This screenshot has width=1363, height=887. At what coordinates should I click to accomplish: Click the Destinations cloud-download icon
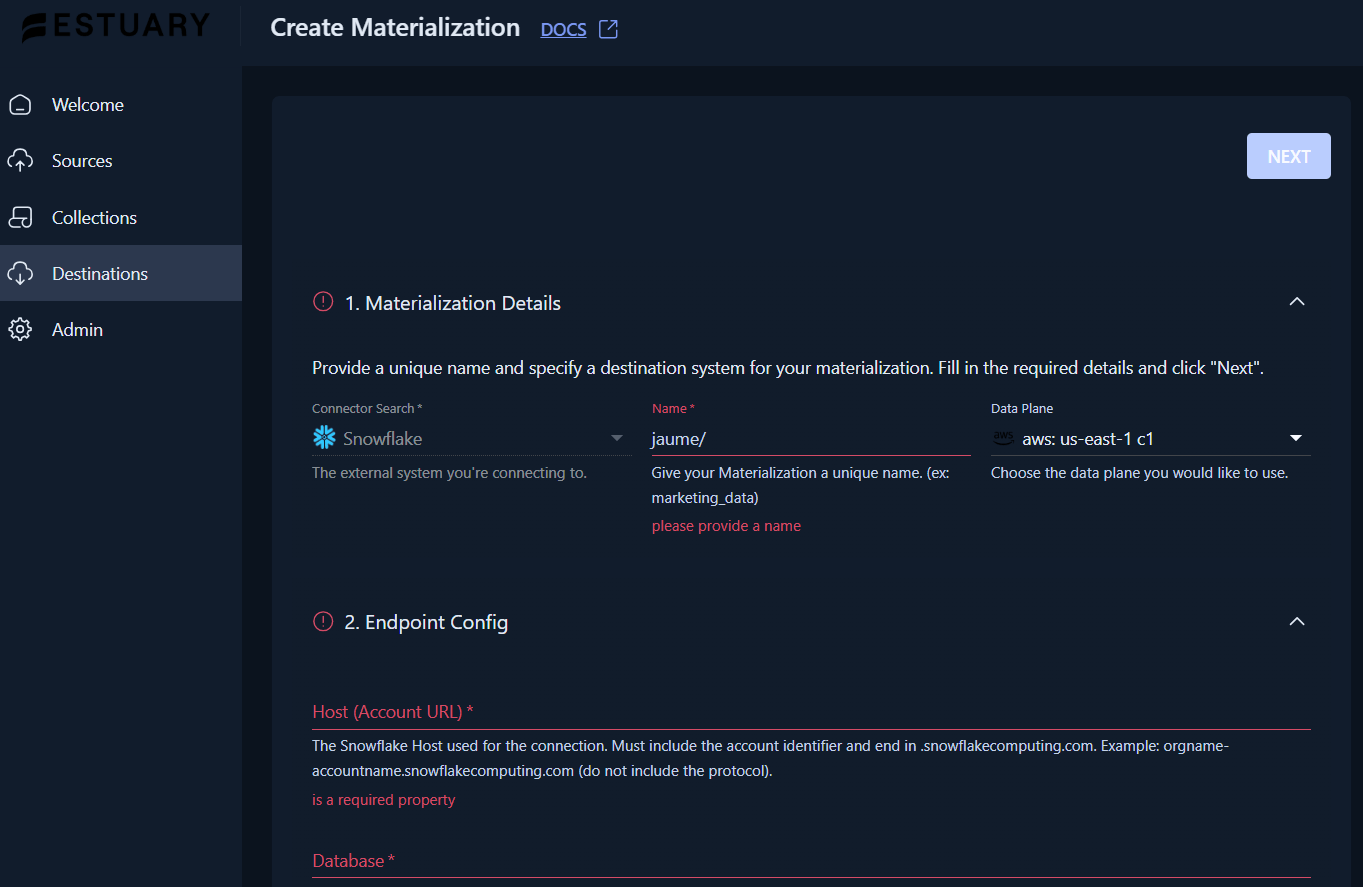pyautogui.click(x=20, y=272)
